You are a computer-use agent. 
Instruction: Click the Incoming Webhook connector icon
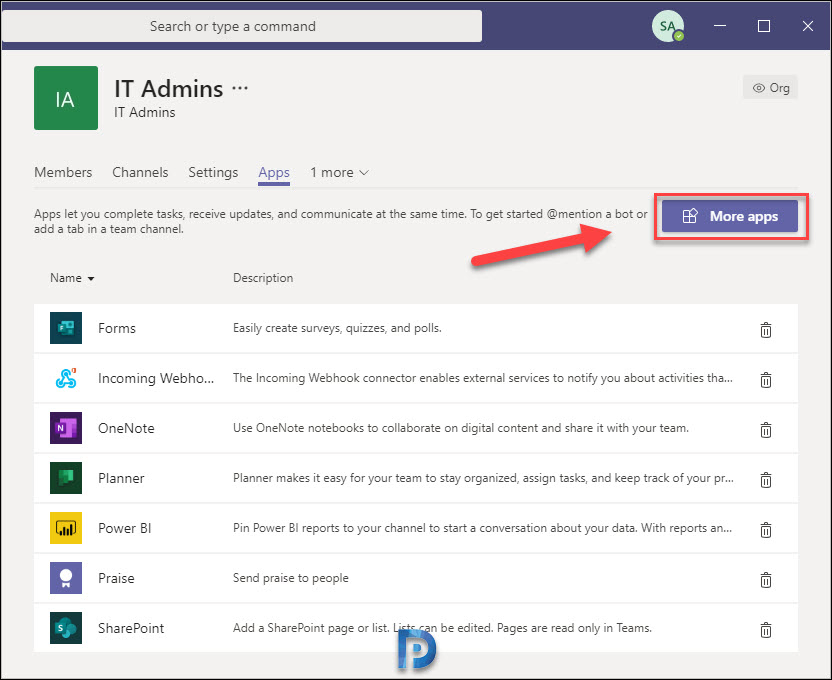point(66,378)
